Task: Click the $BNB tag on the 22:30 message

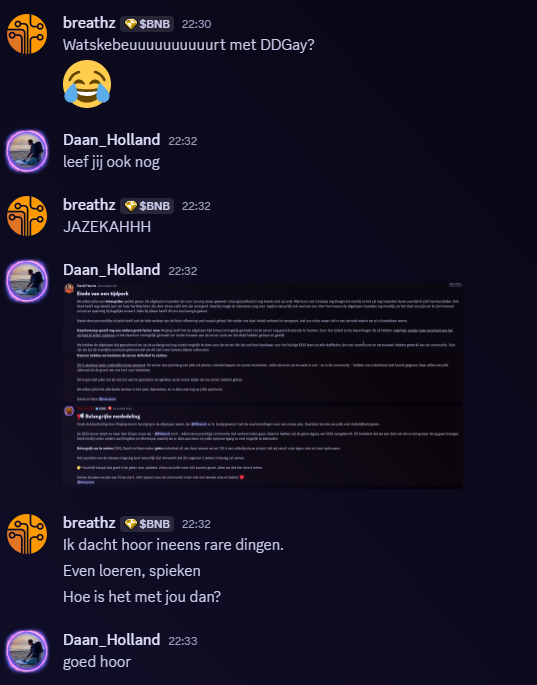Action: tap(147, 24)
